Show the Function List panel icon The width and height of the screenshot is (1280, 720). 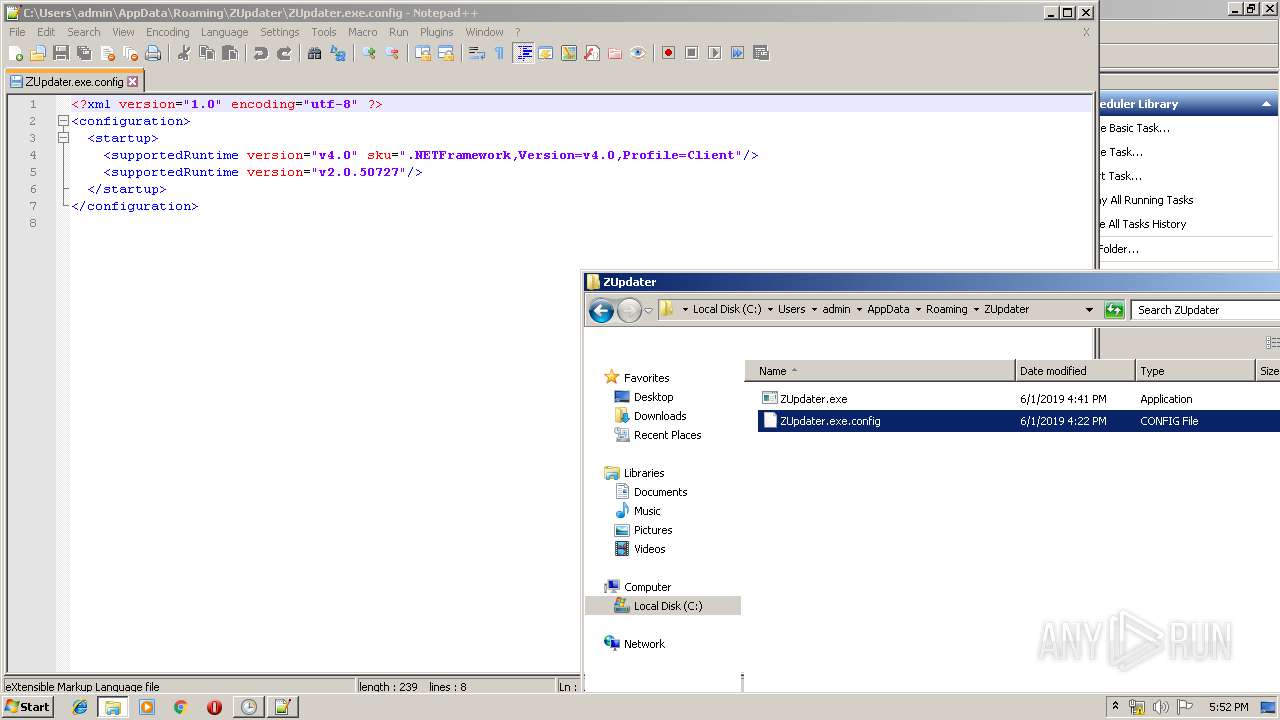pyautogui.click(x=592, y=53)
